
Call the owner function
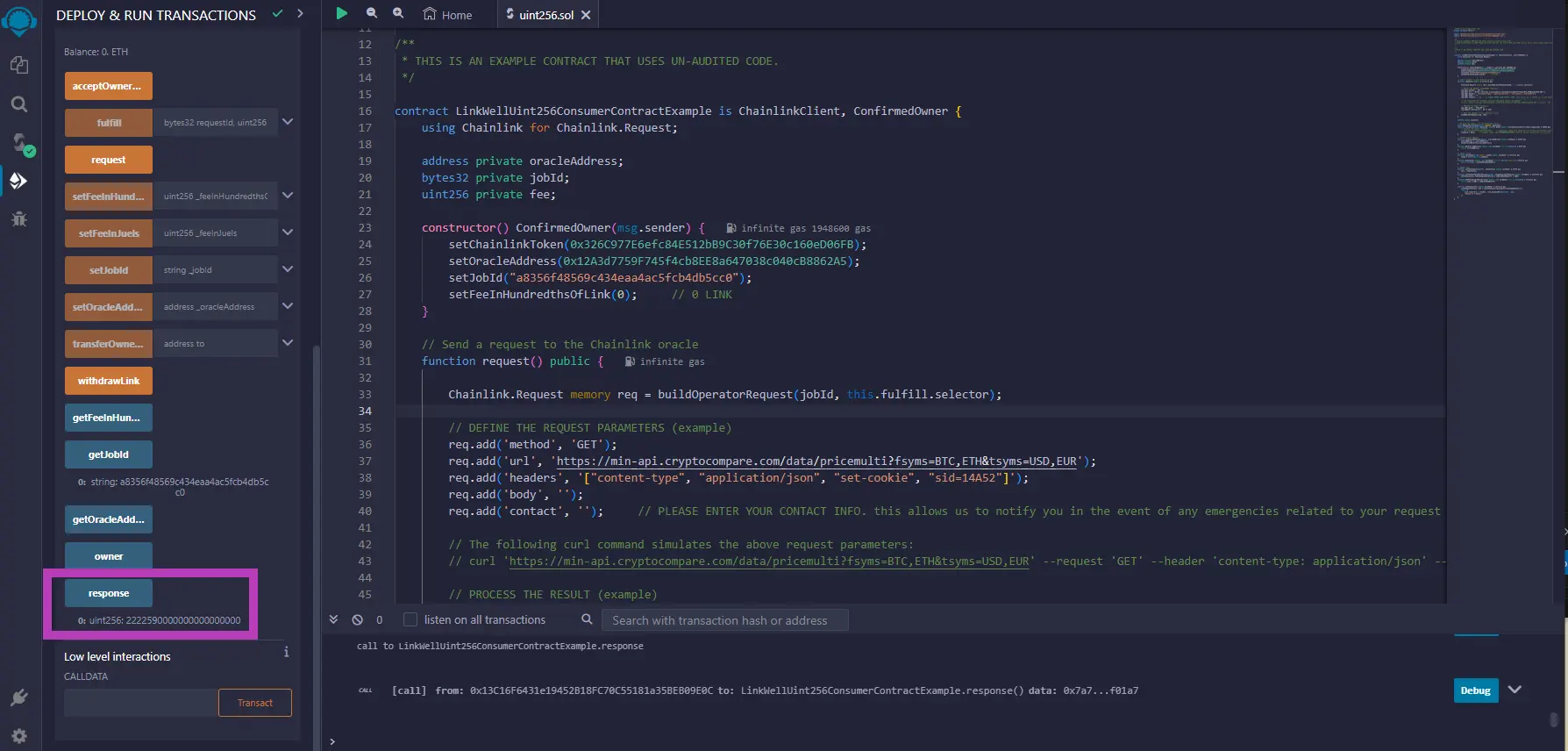click(109, 556)
